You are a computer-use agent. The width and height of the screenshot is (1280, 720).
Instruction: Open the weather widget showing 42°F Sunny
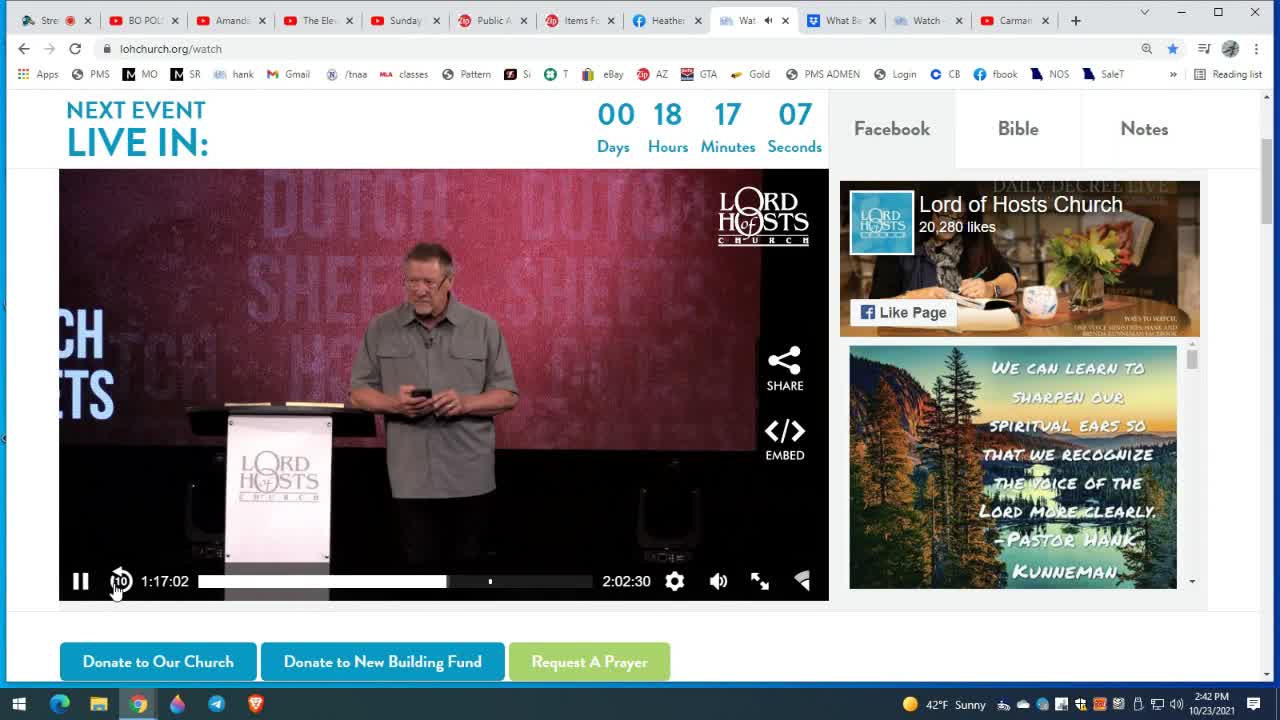click(x=944, y=704)
